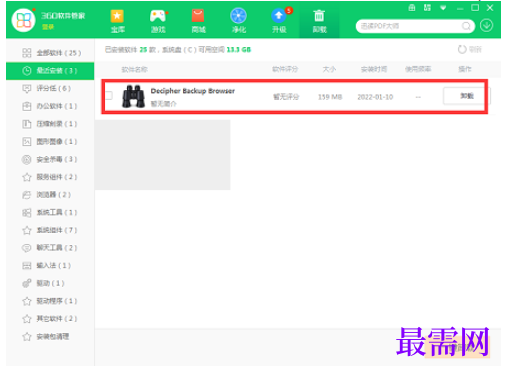Click the 暂无评分 rating cell

pos(286,97)
